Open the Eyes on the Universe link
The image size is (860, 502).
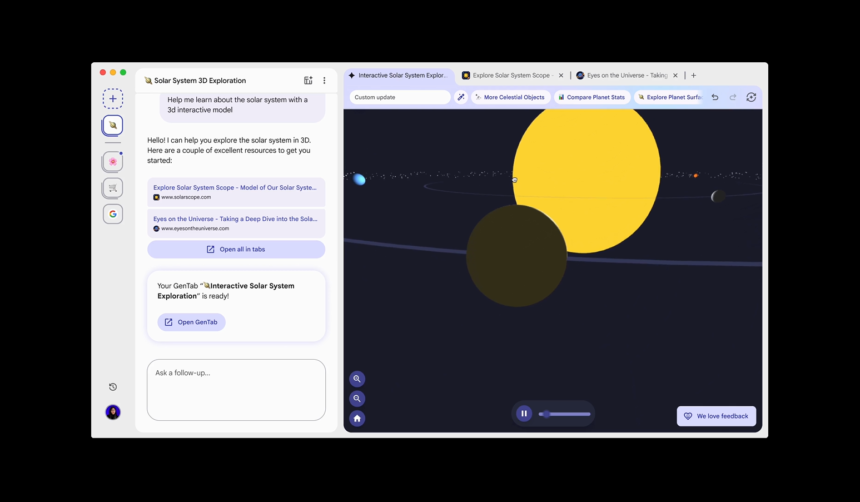(x=236, y=223)
